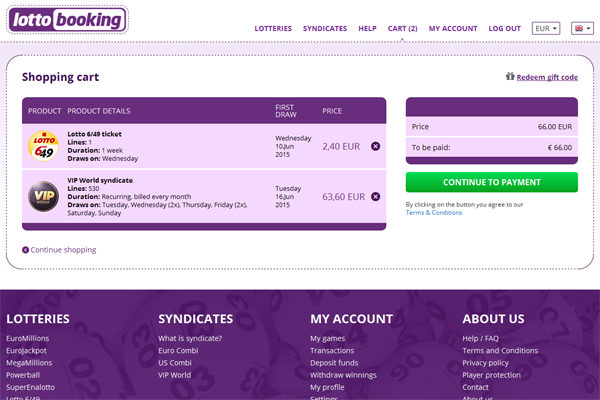Open the Lotteries menu
Image resolution: width=600 pixels, height=400 pixels.
[x=273, y=29]
